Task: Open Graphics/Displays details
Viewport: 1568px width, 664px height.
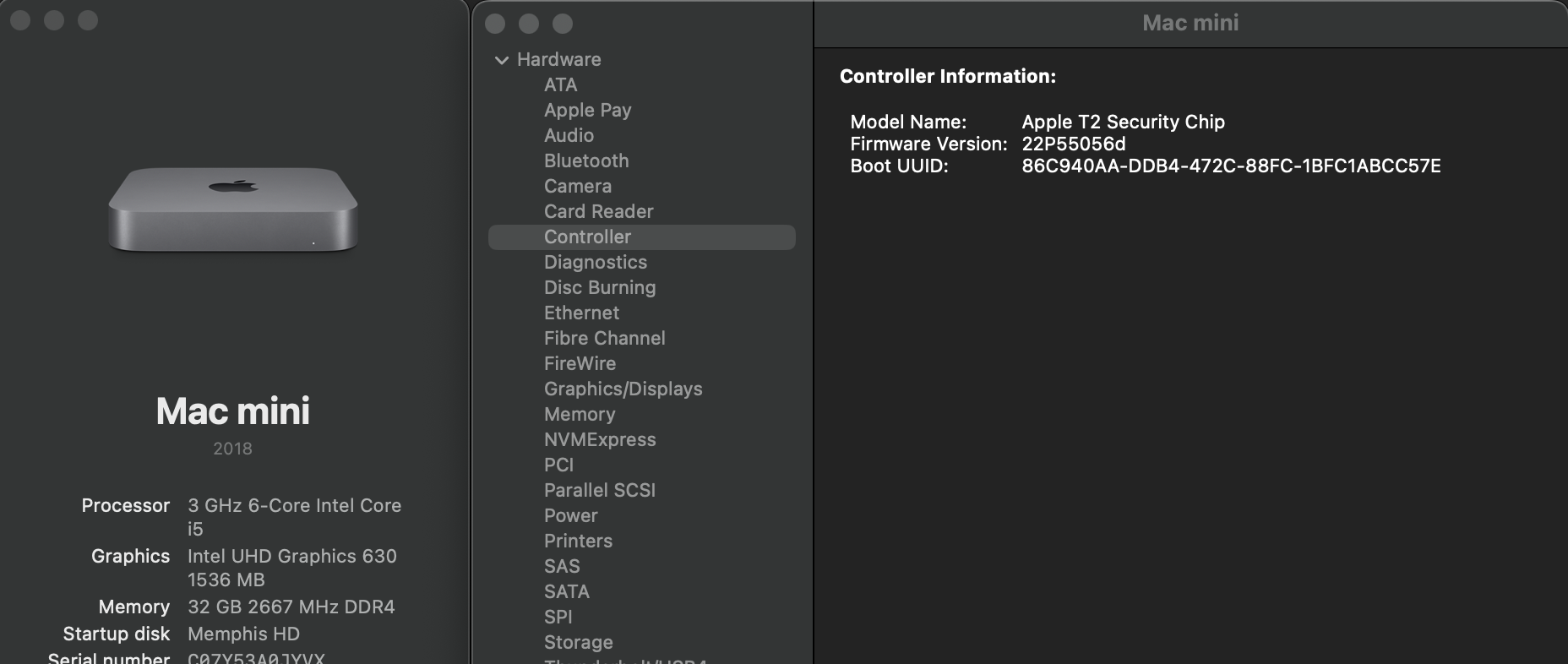Action: coord(623,389)
